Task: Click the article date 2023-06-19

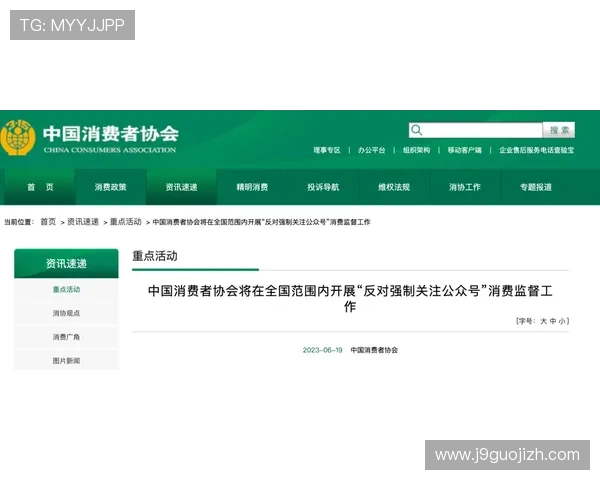Action: 323,350
